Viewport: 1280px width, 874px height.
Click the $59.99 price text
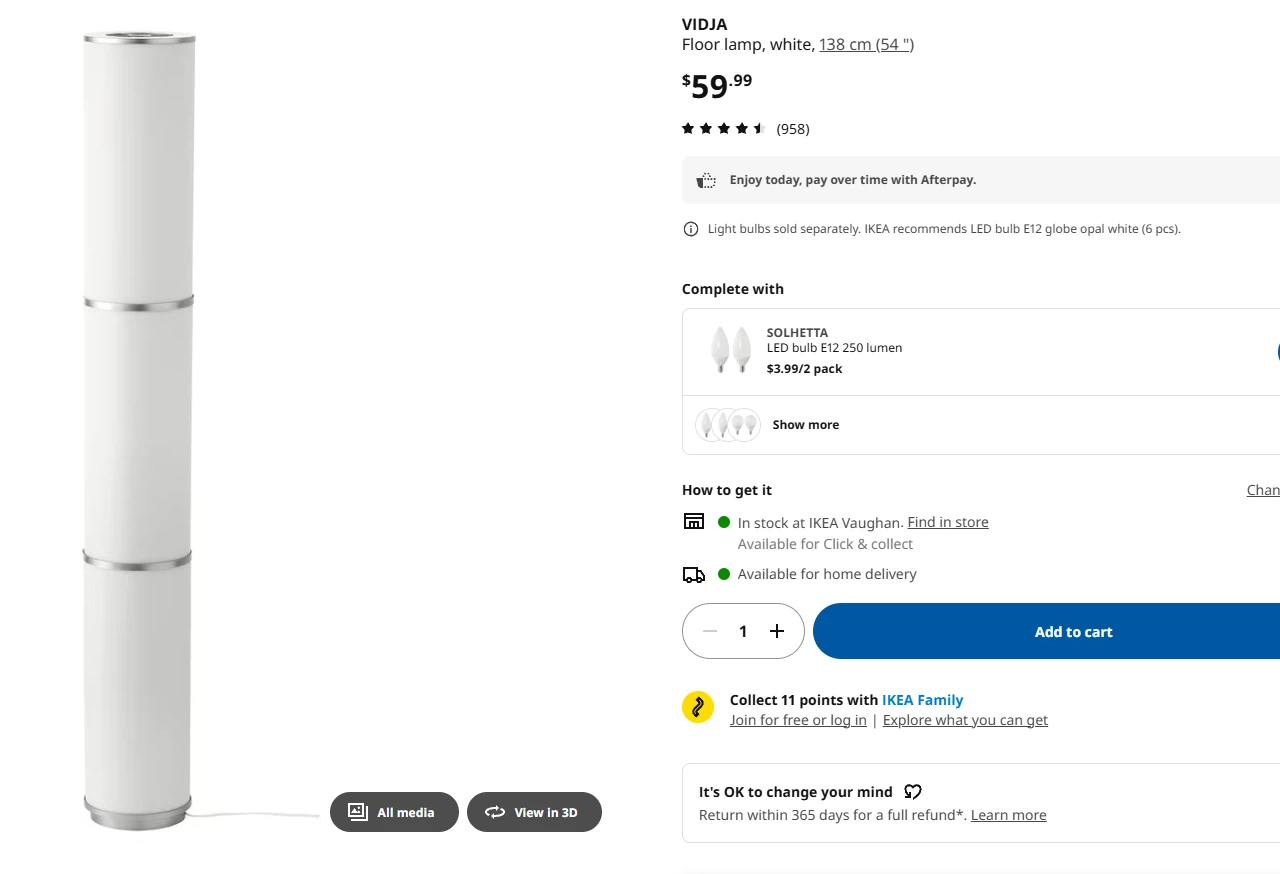coord(717,86)
